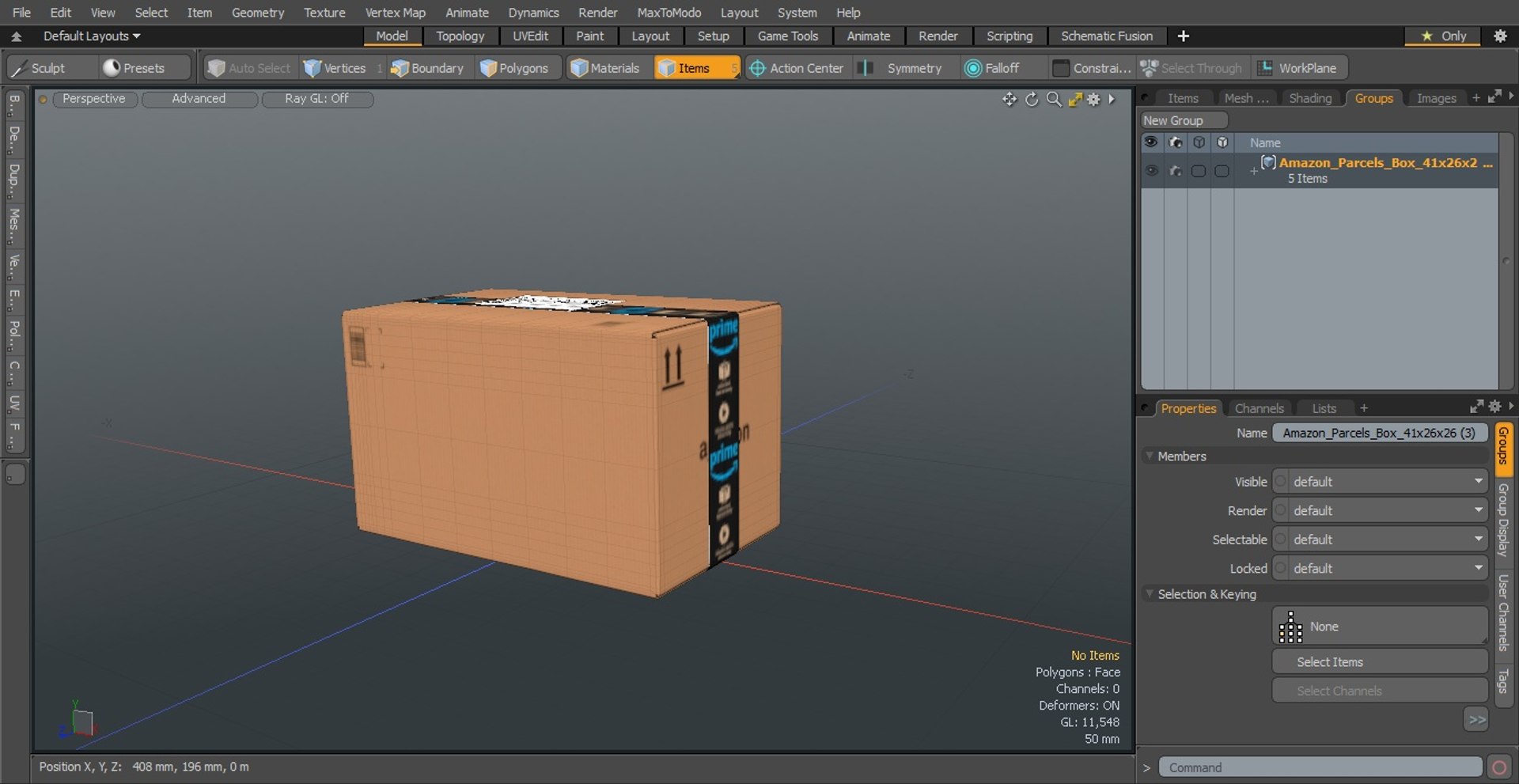Screen dimensions: 1519x784
Task: Open the Group Display vertical tab
Action: [1504, 520]
